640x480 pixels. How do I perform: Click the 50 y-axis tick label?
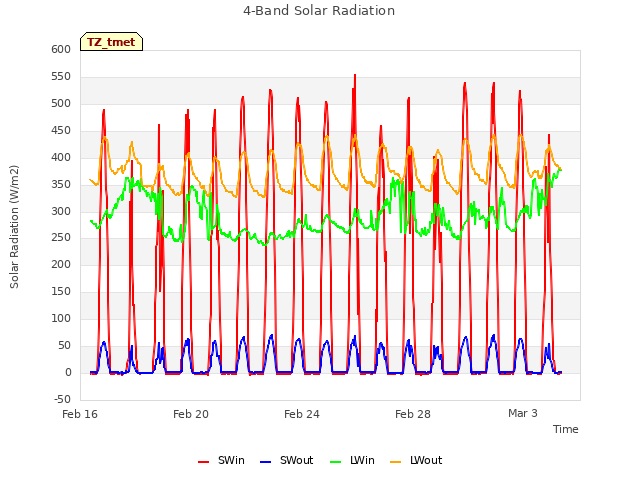click(65, 345)
